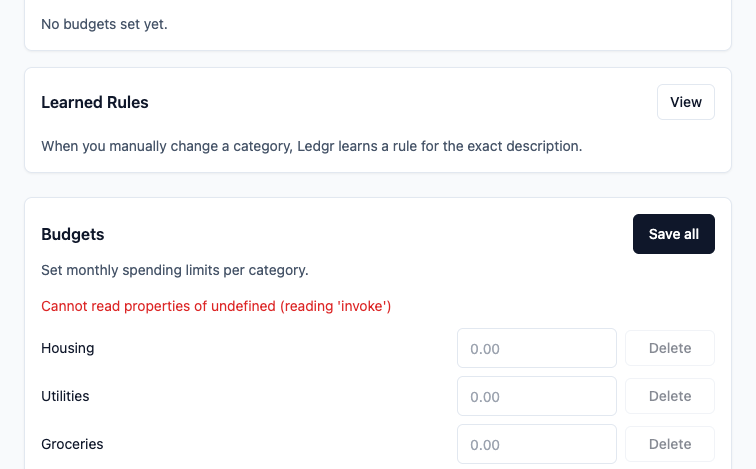This screenshot has height=469, width=756.
Task: Click 'Set monthly spending limits per category' text
Action: (x=174, y=270)
